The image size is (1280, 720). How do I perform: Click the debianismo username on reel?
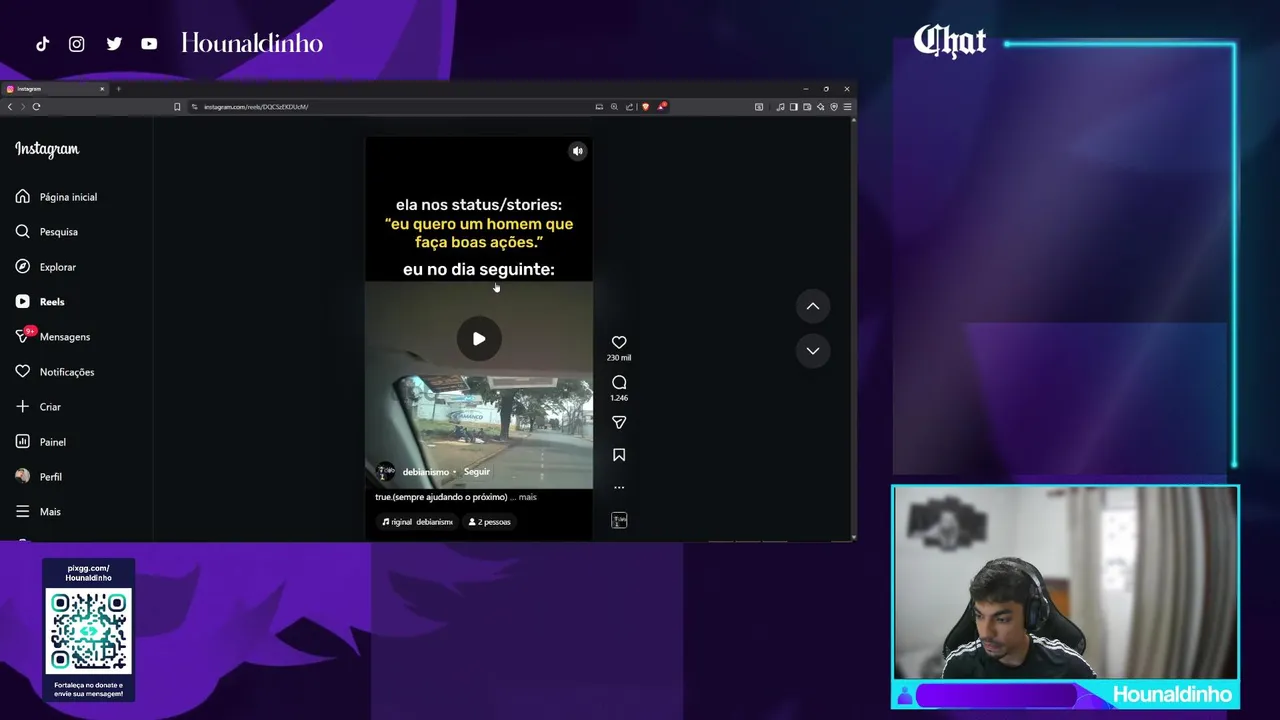(426, 472)
